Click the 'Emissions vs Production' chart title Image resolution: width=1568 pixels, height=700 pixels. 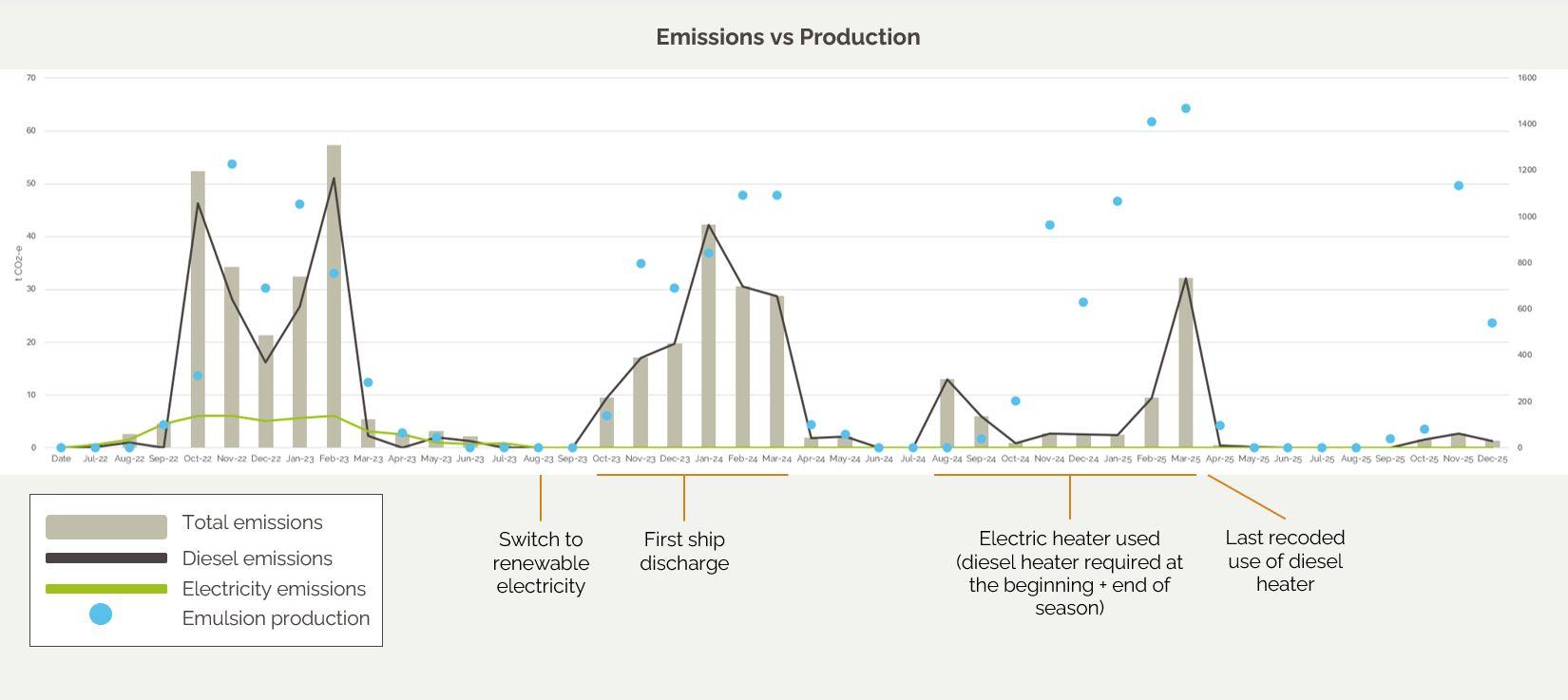coord(788,37)
